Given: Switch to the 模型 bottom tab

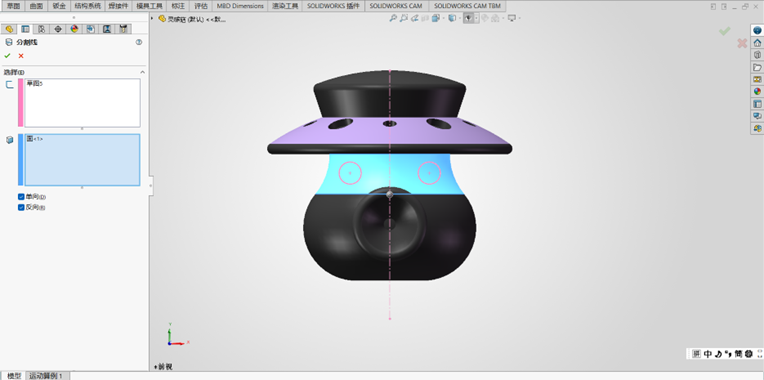Looking at the screenshot, I should tap(14, 376).
